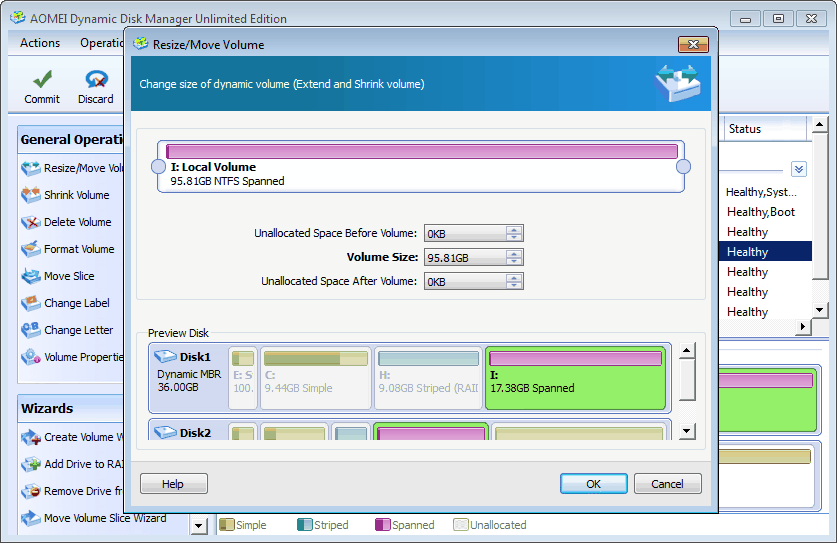Click volume list horizontal scroll right arrow
The width and height of the screenshot is (837, 543).
[803, 326]
